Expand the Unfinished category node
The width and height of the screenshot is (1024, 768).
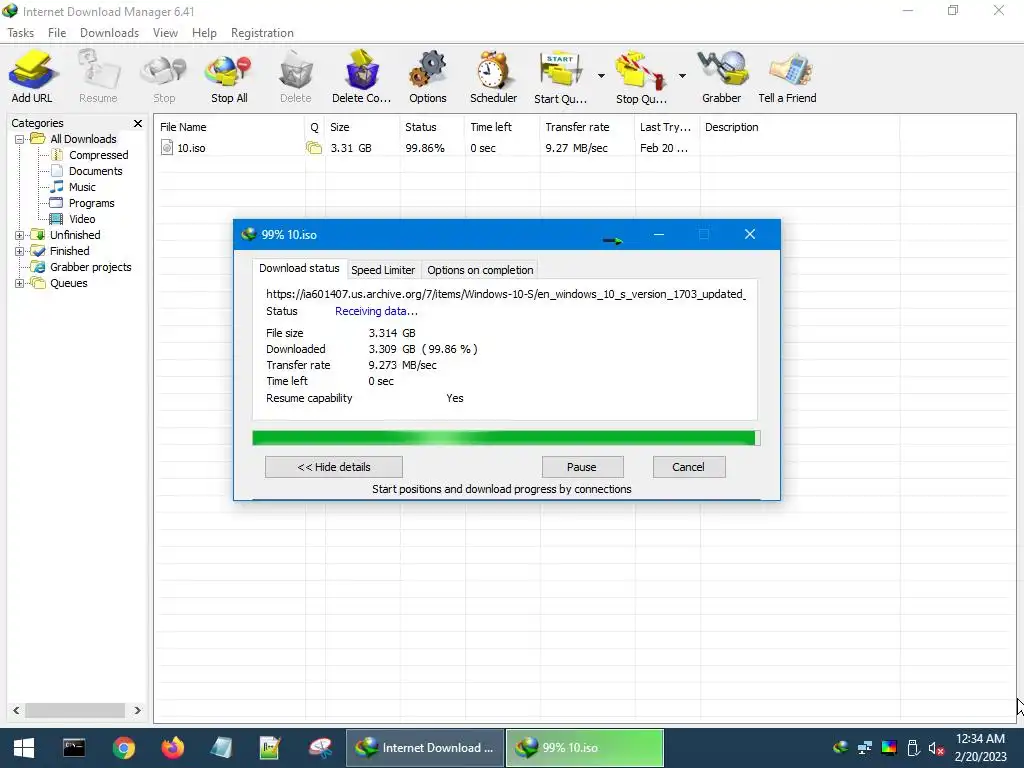19,235
